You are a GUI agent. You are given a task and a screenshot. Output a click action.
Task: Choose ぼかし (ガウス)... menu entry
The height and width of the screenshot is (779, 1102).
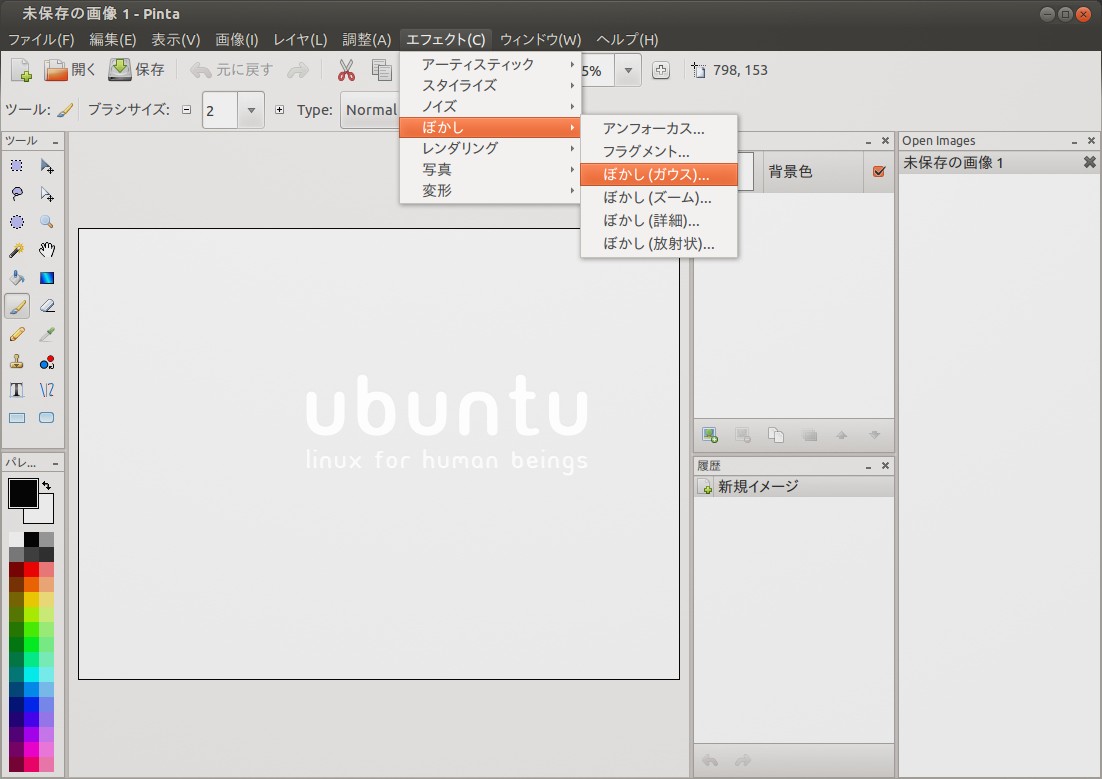[x=659, y=174]
